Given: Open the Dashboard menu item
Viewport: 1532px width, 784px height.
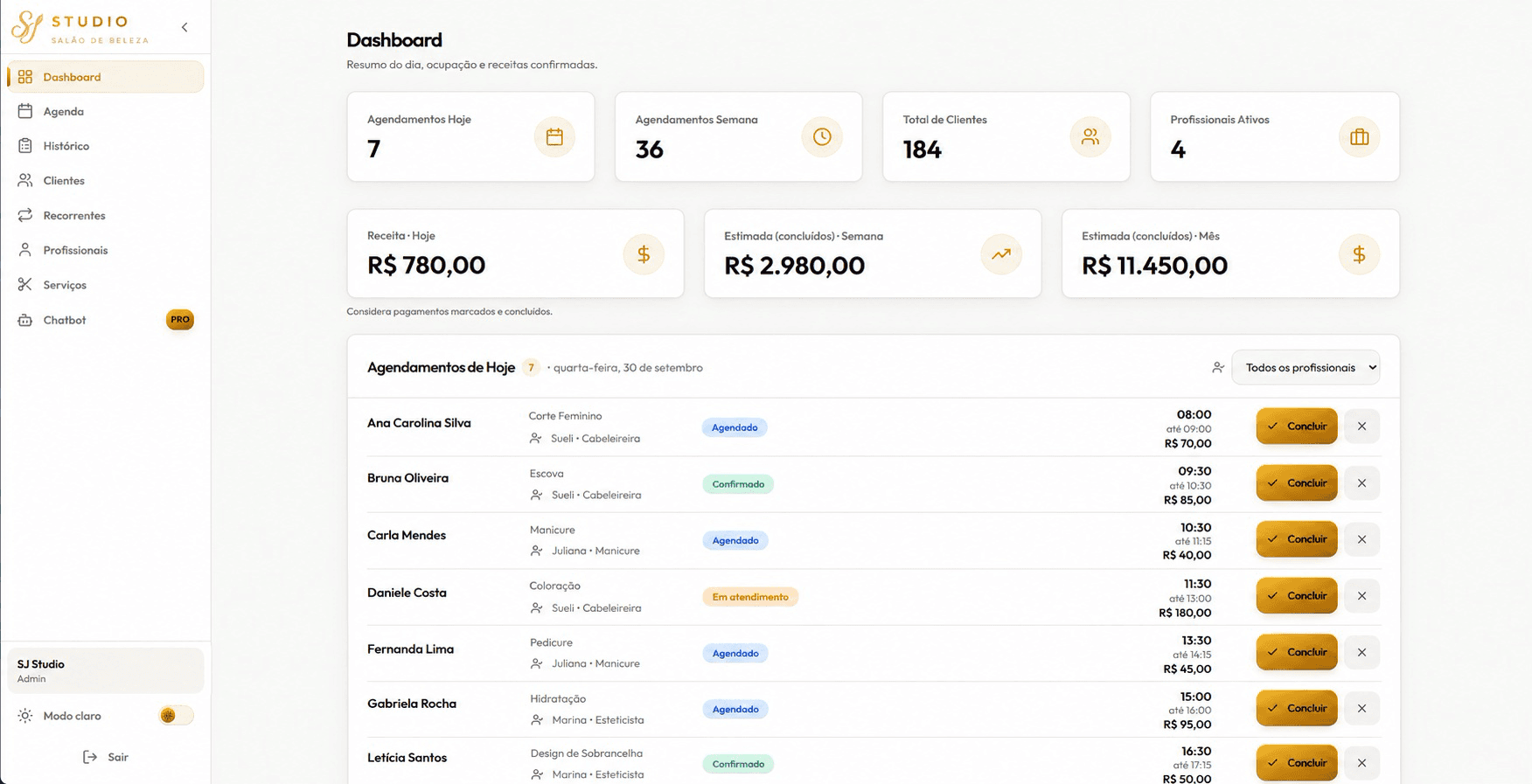Looking at the screenshot, I should (106, 77).
